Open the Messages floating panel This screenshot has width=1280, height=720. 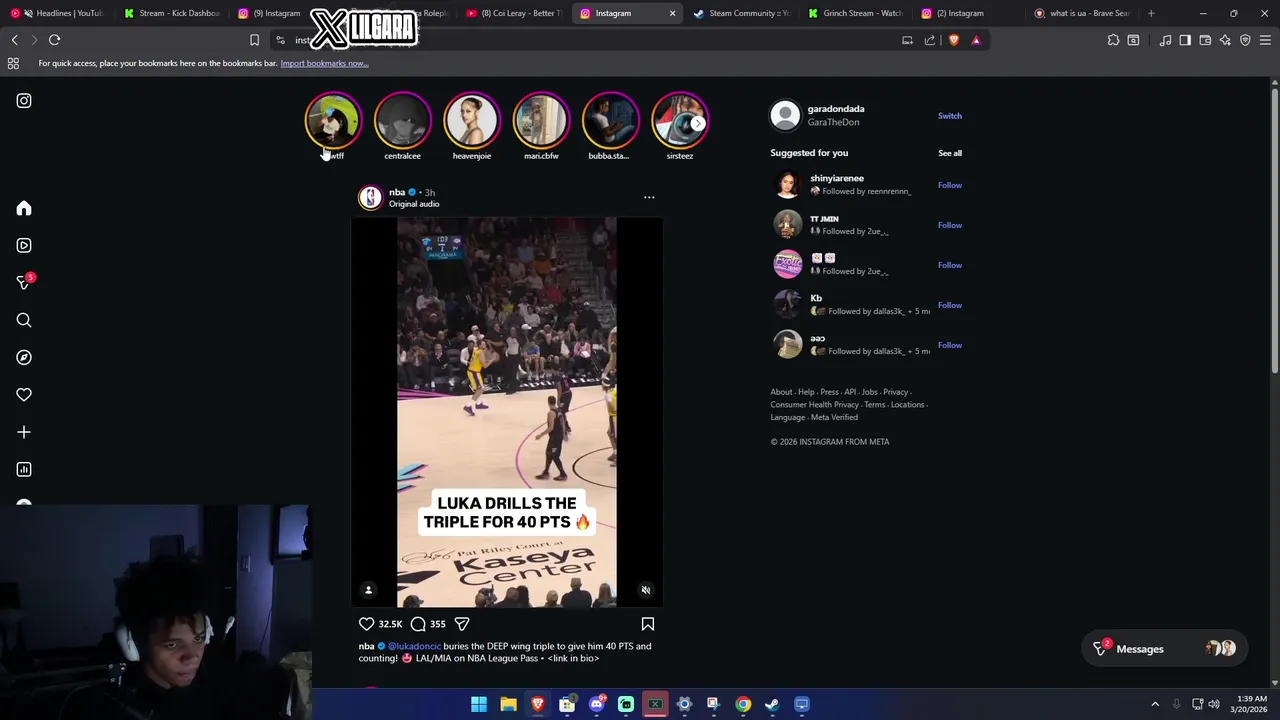[x=1164, y=649]
